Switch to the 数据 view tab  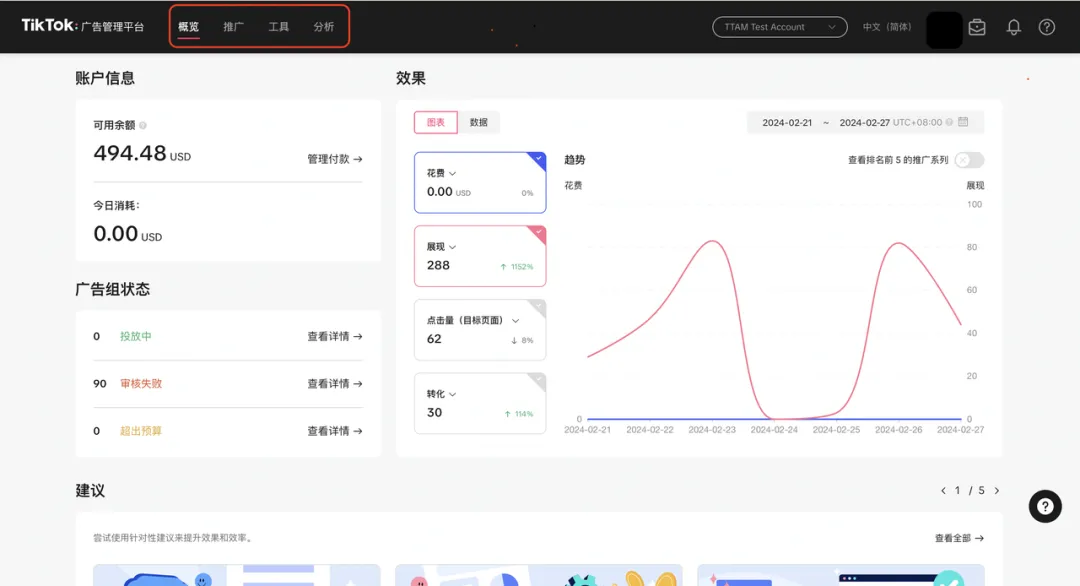pos(480,121)
